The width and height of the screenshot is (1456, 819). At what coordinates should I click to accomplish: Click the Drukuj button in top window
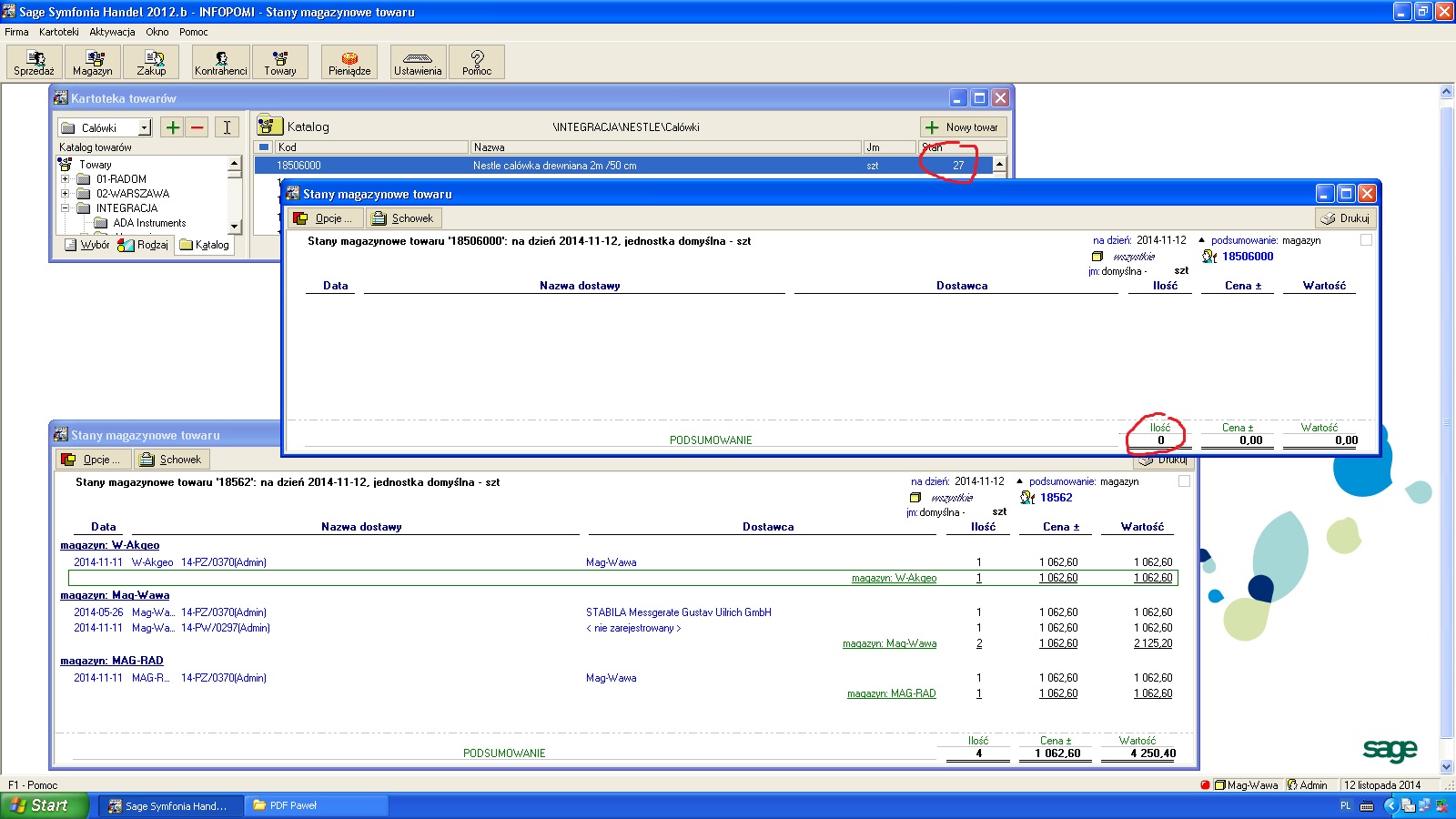[1345, 218]
